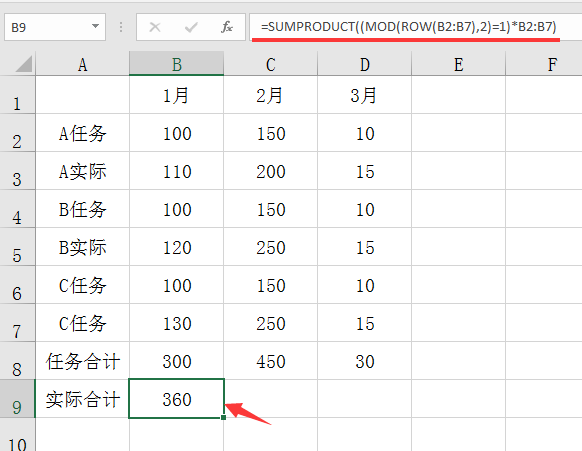582x451 pixels.
Task: Select row 9 header
Action: pyautogui.click(x=17, y=399)
